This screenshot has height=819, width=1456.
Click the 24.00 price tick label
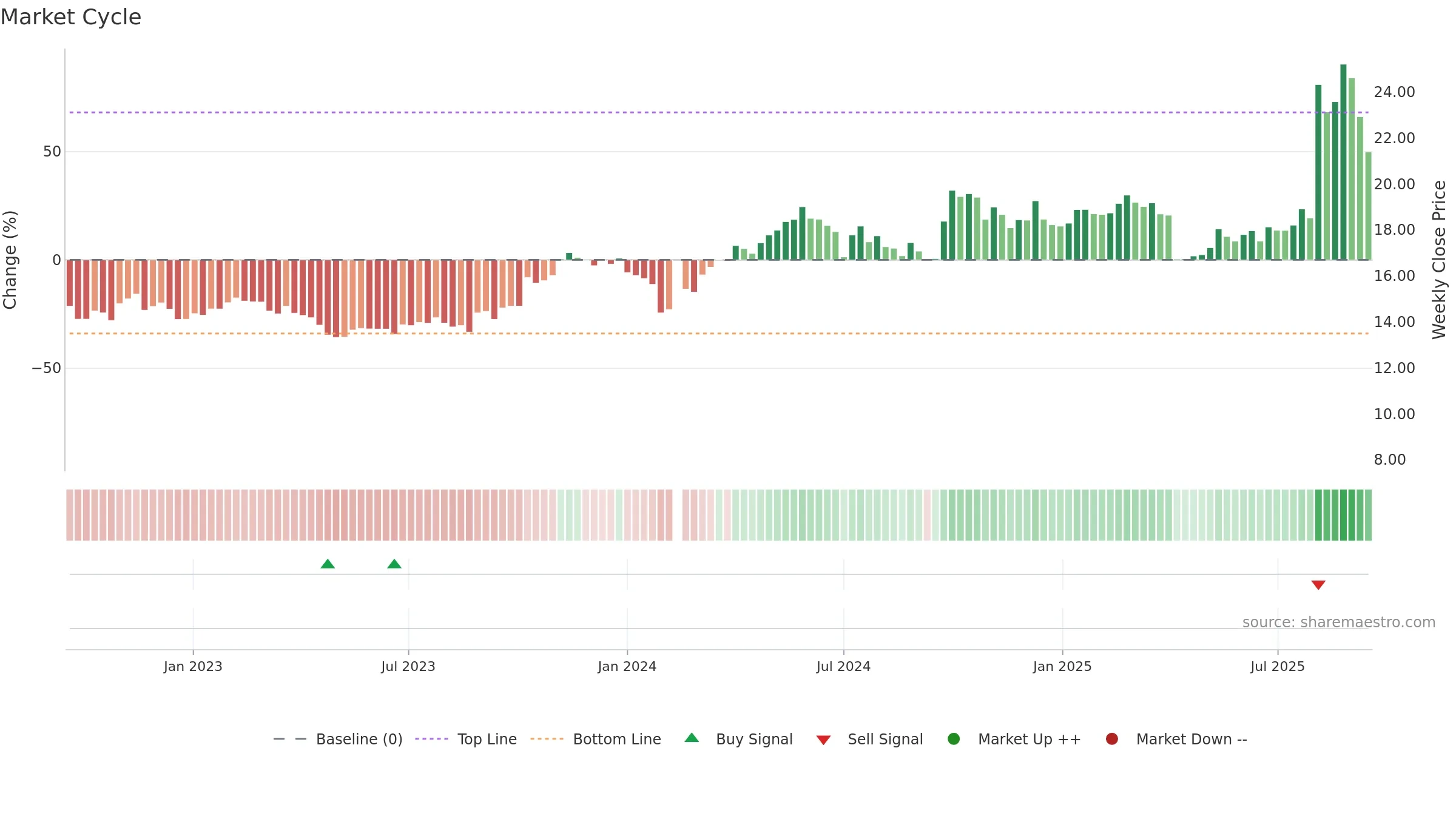[1394, 92]
